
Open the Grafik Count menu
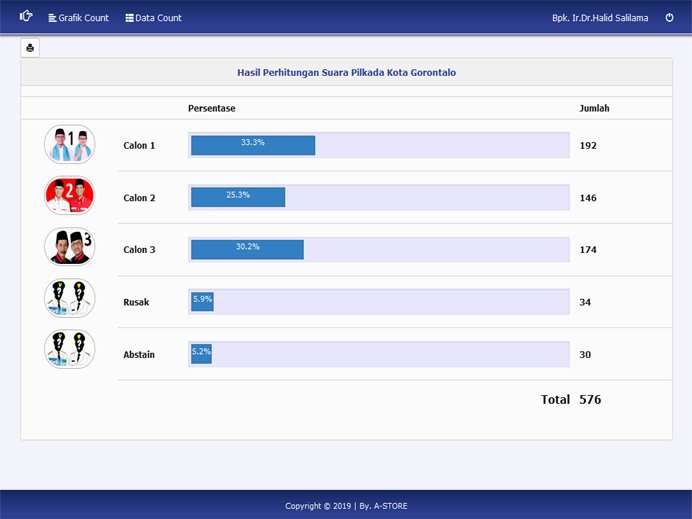[78, 18]
